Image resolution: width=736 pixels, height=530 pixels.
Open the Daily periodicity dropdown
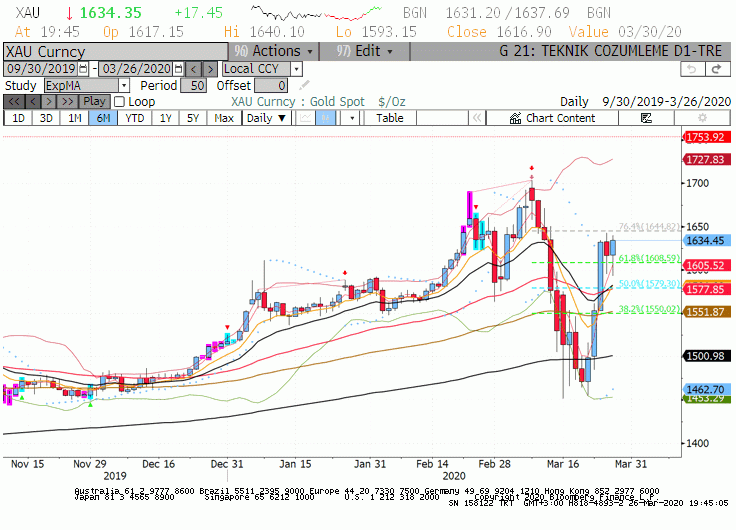point(266,118)
